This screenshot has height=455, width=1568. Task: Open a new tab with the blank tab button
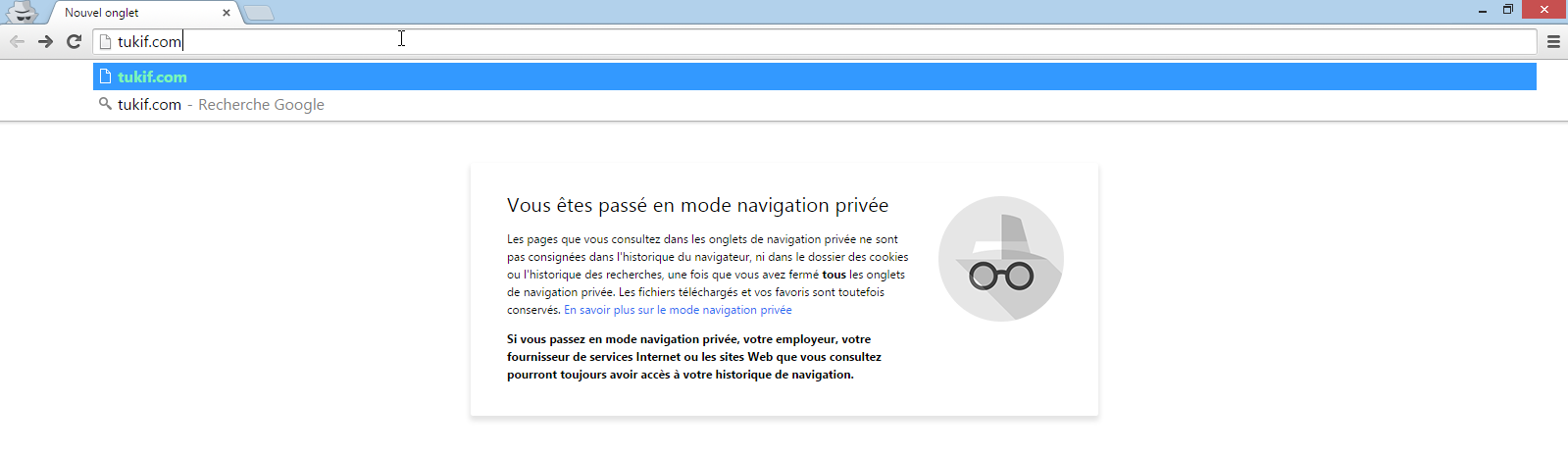[259, 13]
